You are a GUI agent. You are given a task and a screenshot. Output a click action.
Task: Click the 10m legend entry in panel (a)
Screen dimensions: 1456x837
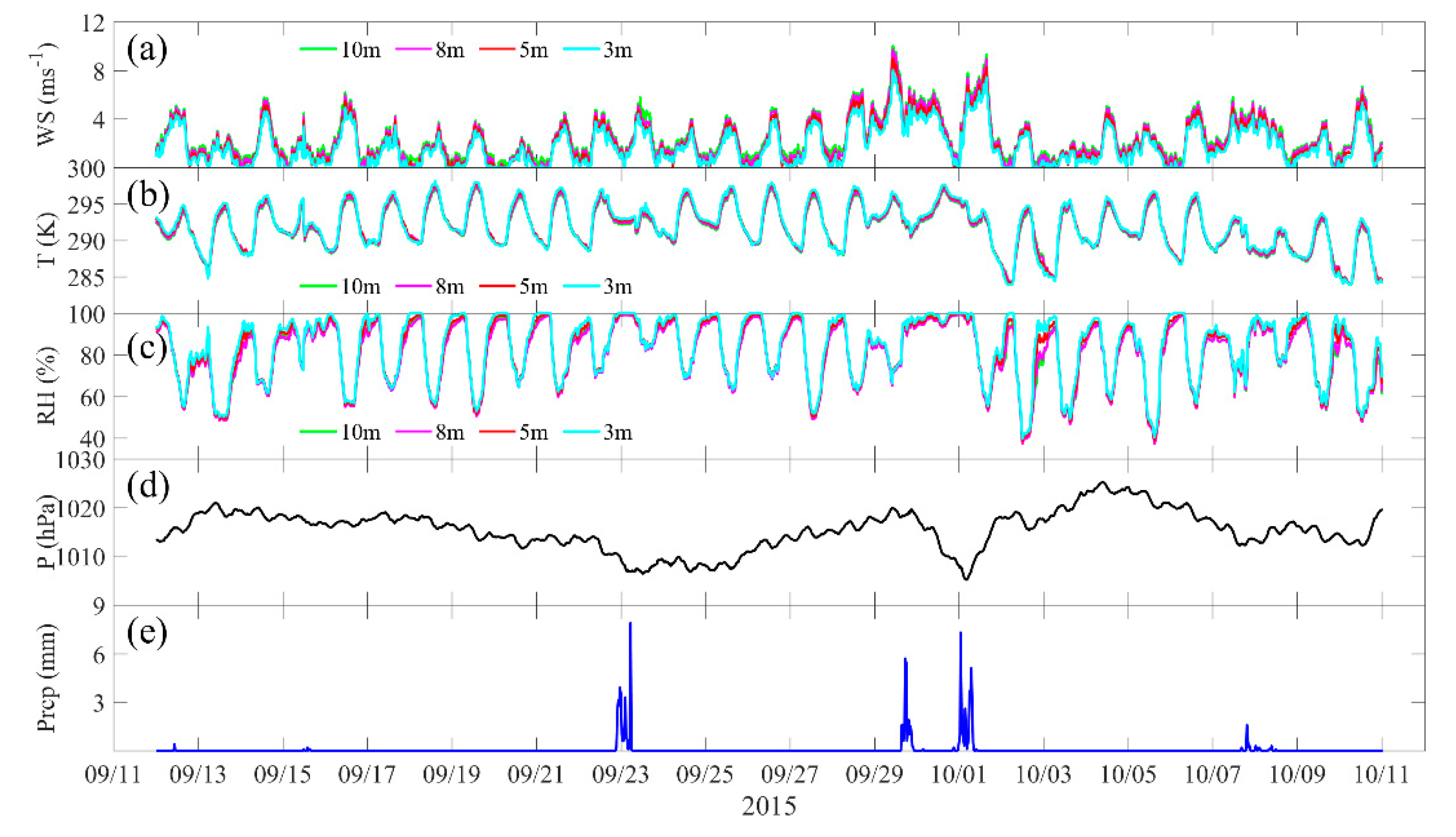(340, 50)
